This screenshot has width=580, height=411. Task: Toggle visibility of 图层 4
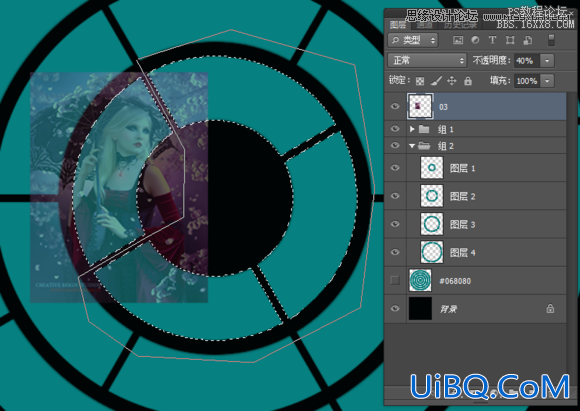click(395, 252)
